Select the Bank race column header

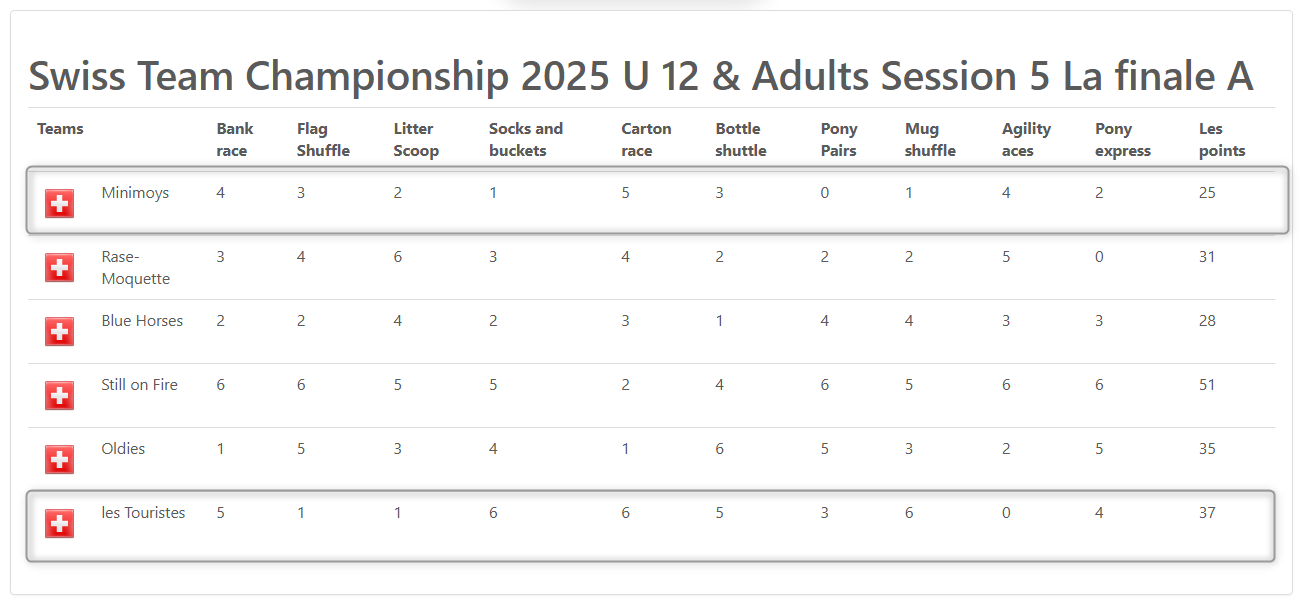(235, 140)
